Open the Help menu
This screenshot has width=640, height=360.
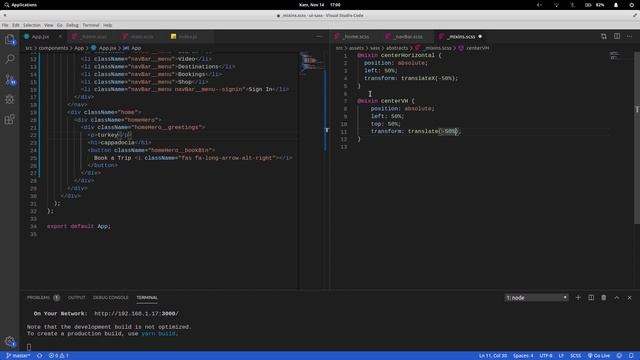tap(107, 25)
